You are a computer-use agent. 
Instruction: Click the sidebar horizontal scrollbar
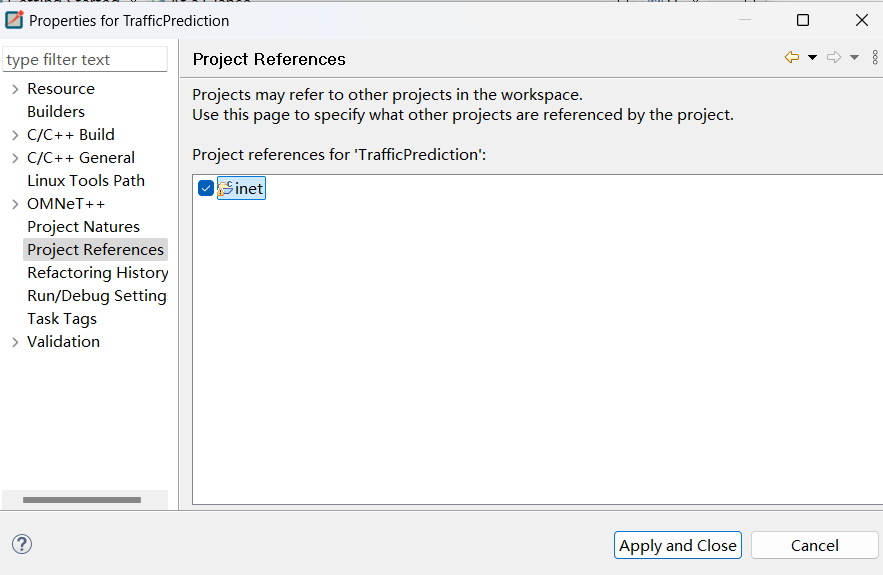[x=81, y=499]
